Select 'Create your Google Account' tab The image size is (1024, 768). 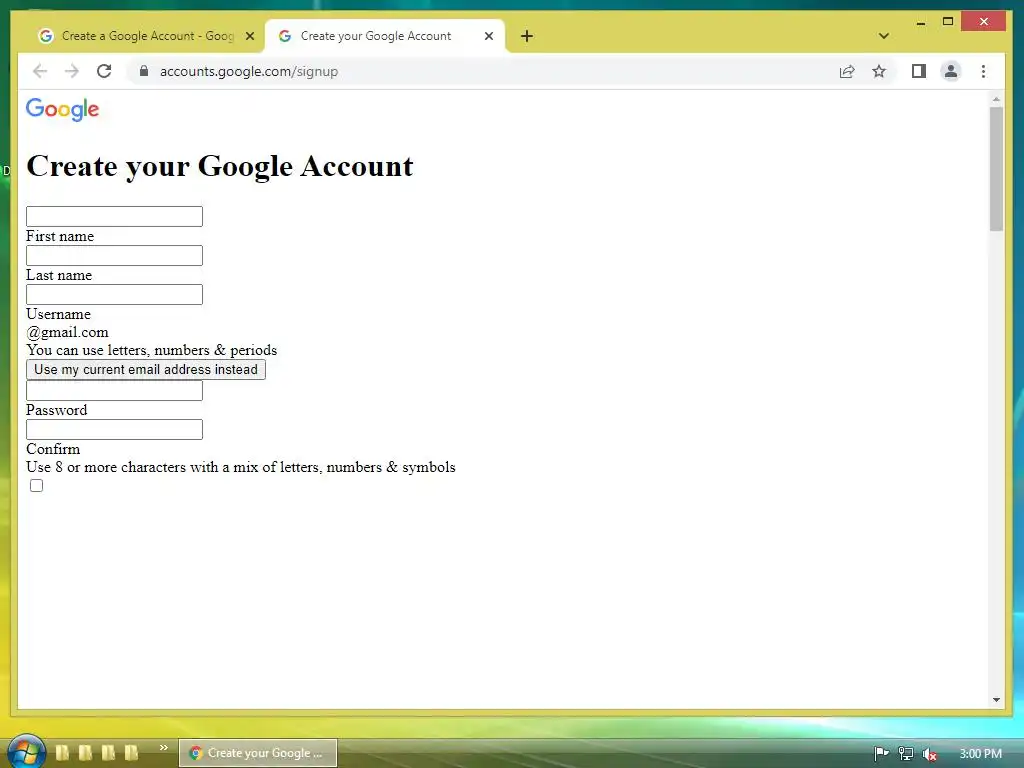[x=385, y=36]
